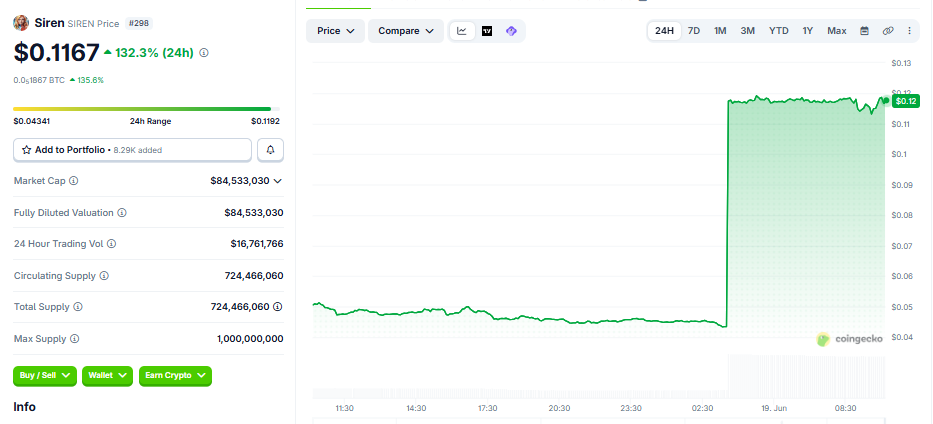Open the Price dropdown

coord(336,31)
